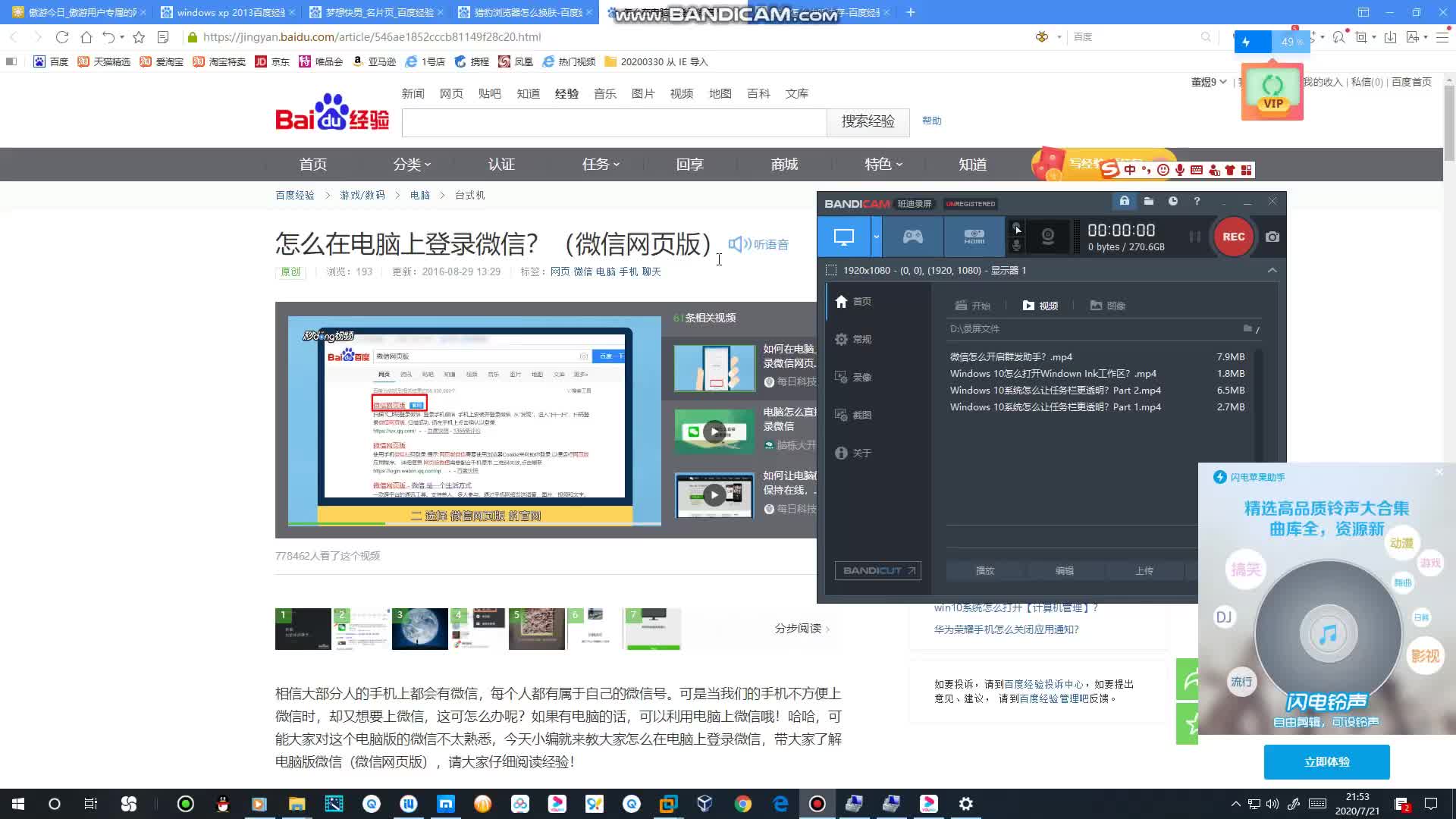Click the red REC button

(1233, 237)
